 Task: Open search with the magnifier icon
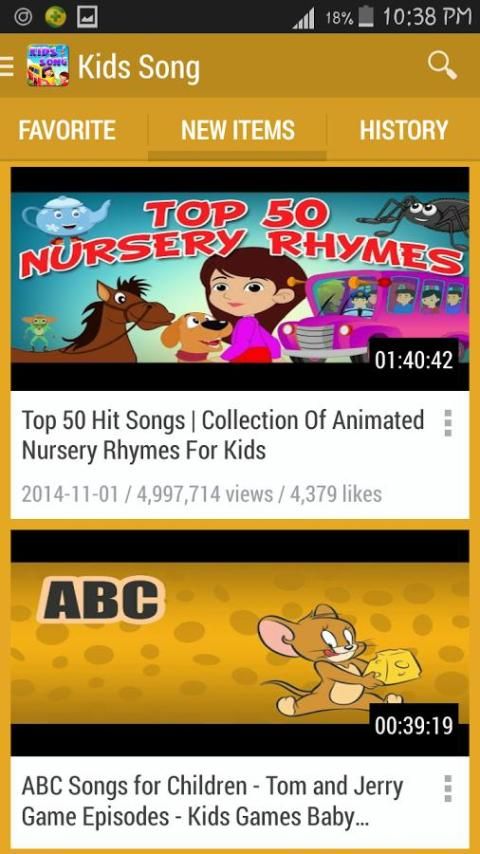441,66
